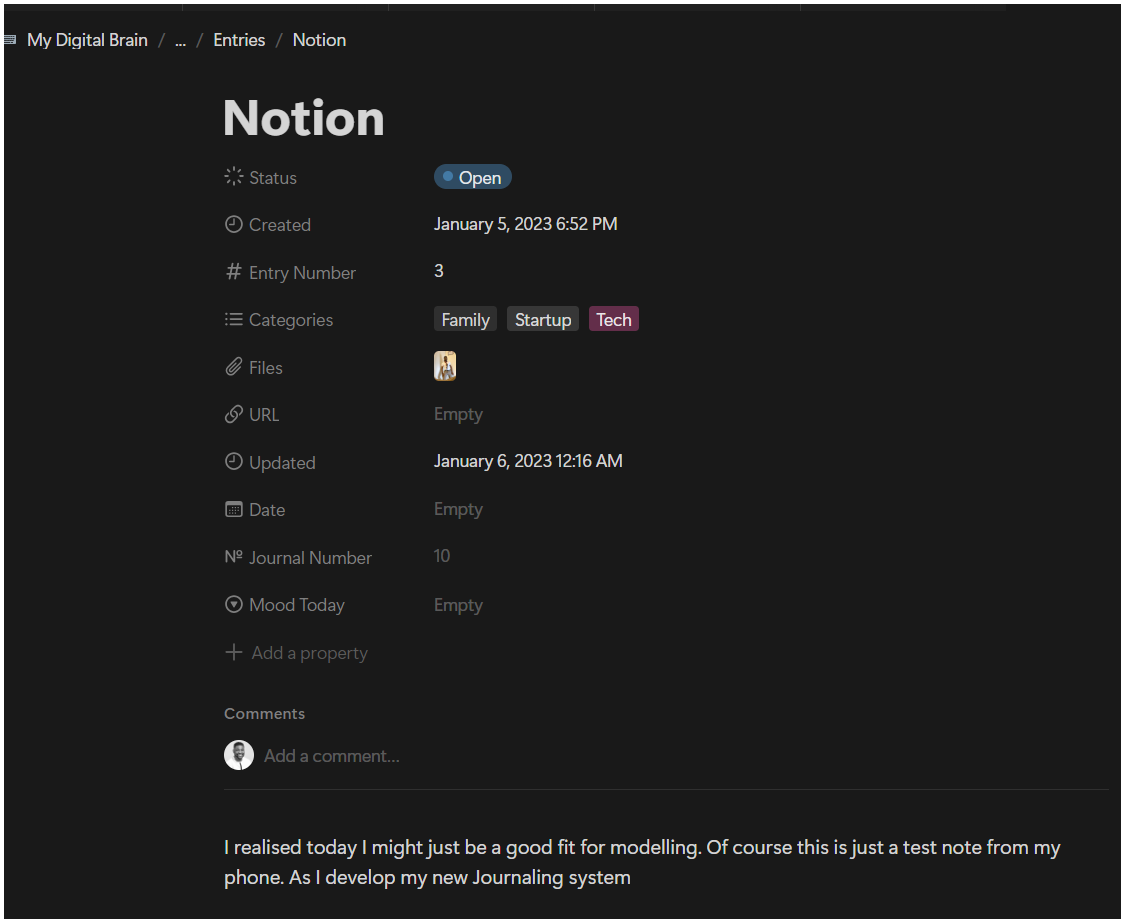Click the URL property label
Viewport: 1125px width, 923px height.
pyautogui.click(x=264, y=415)
